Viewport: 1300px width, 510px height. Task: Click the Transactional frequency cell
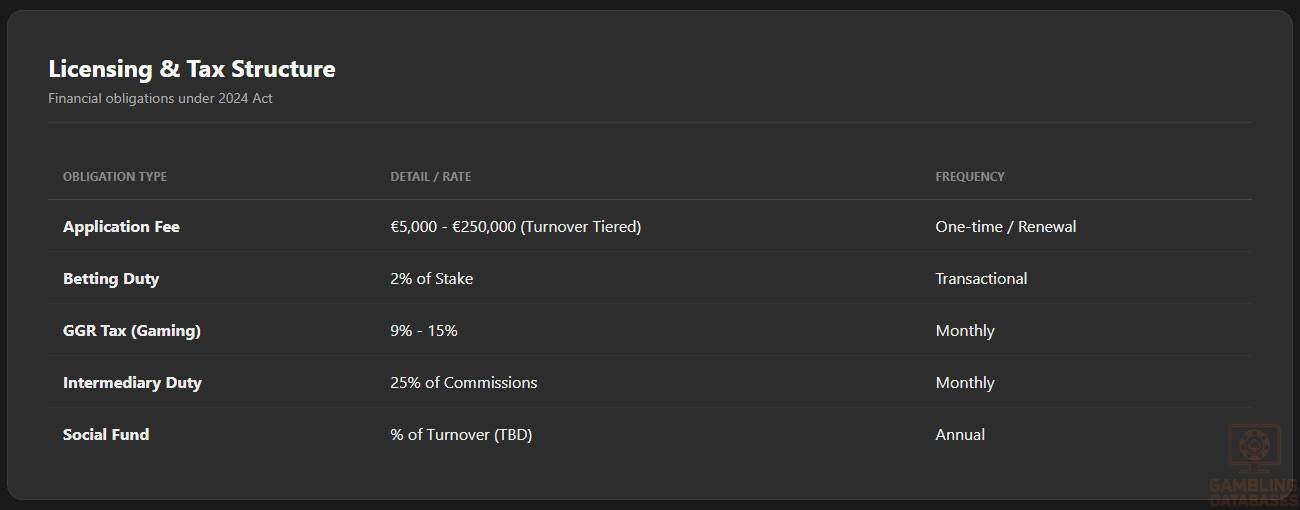tap(981, 279)
